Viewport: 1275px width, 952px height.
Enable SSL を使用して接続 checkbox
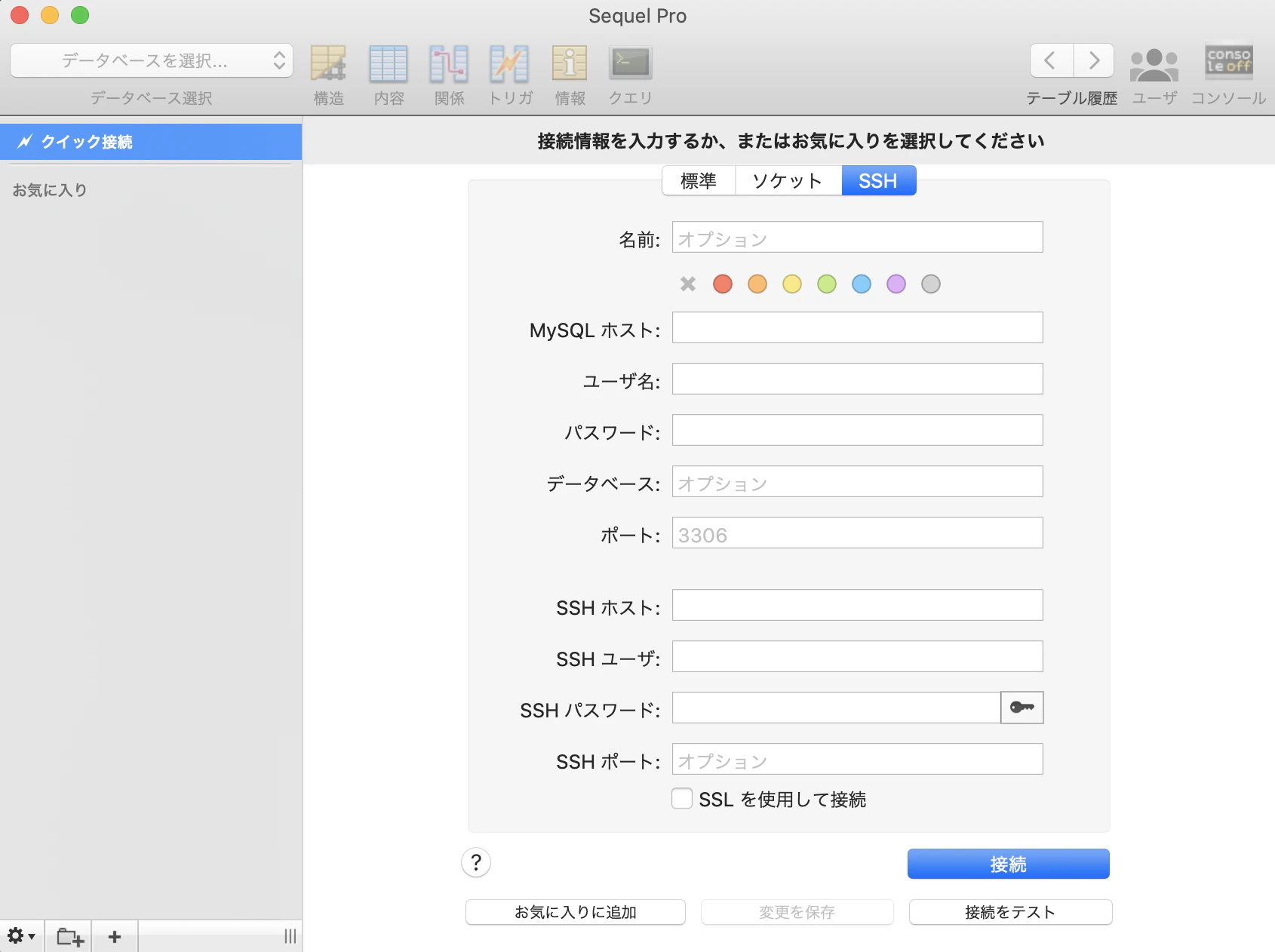pos(682,798)
